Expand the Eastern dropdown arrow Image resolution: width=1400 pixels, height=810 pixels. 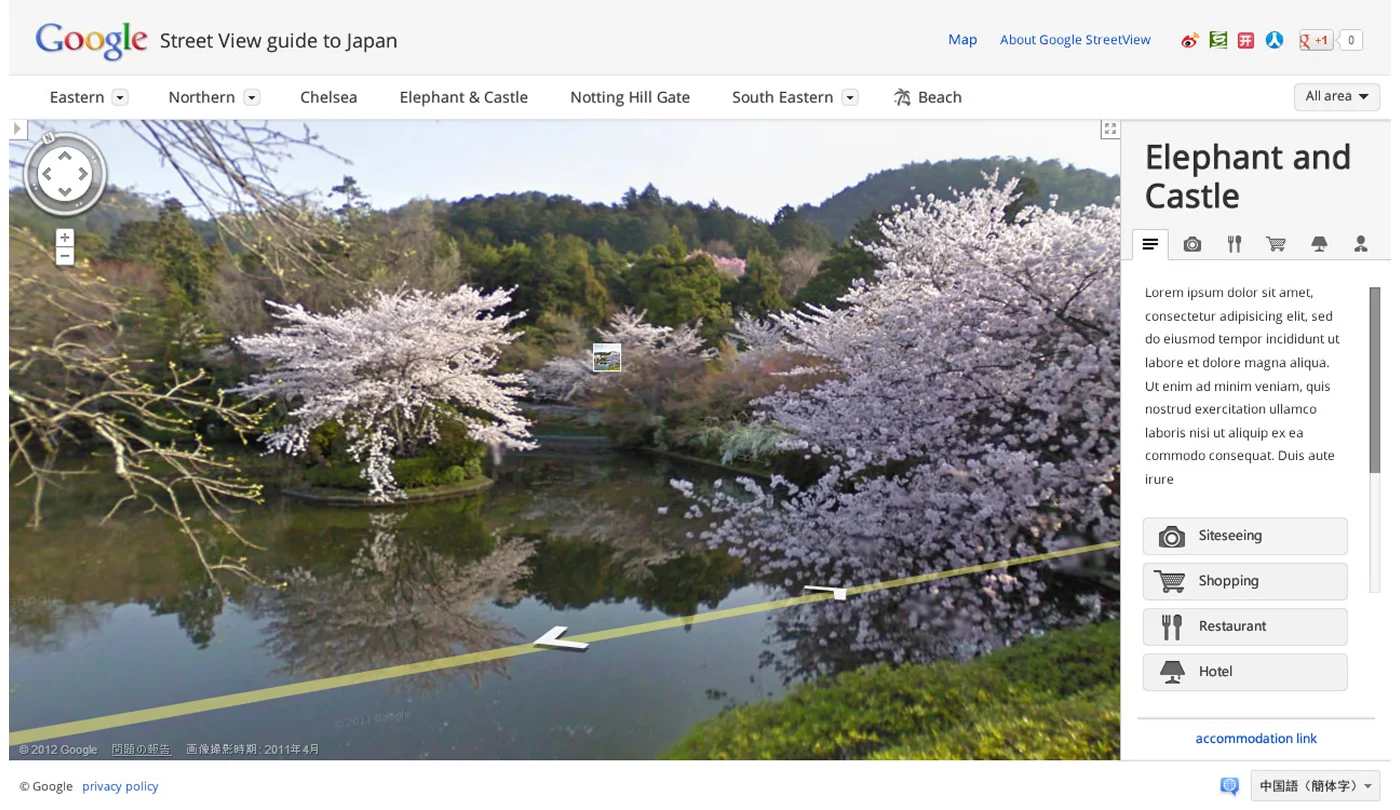click(120, 97)
